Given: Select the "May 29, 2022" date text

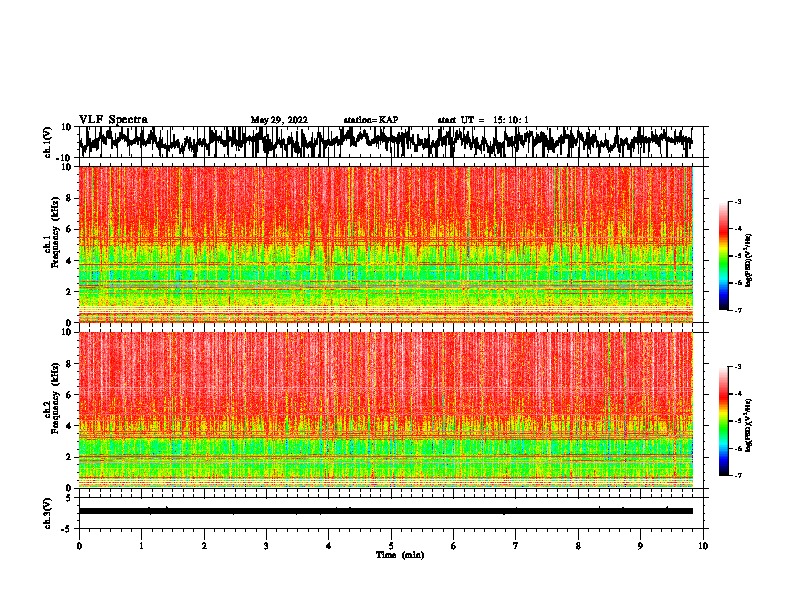Looking at the screenshot, I should pyautogui.click(x=279, y=120).
